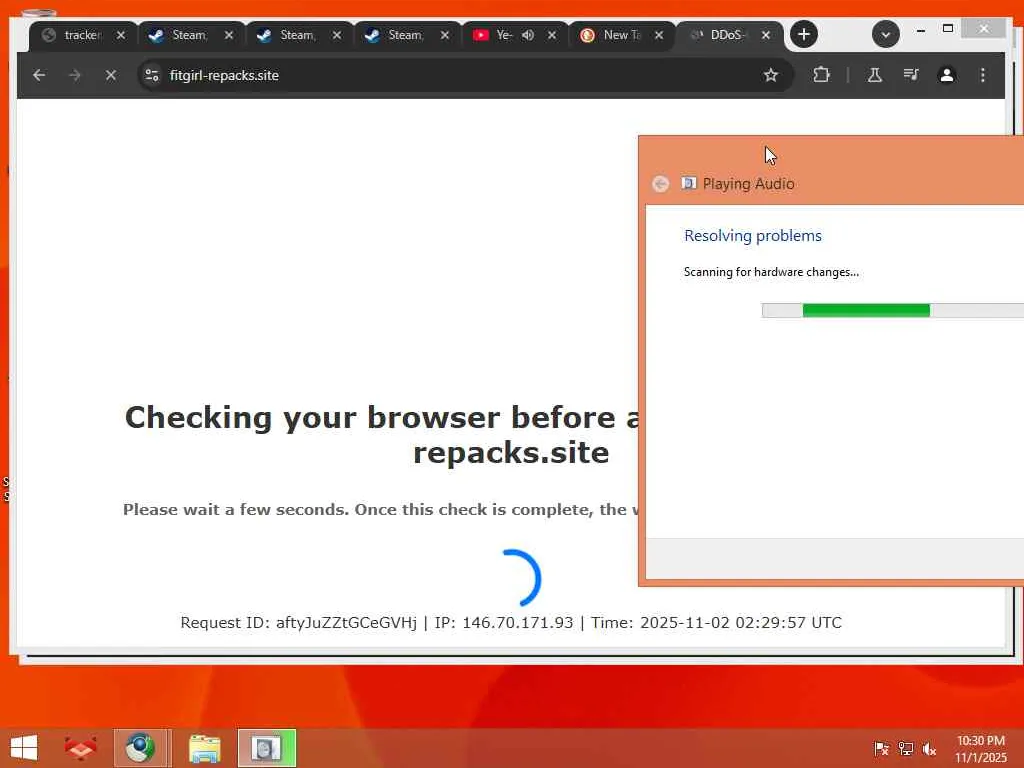The height and width of the screenshot is (768, 1024).
Task: Click the Request ID line text
Action: click(511, 622)
